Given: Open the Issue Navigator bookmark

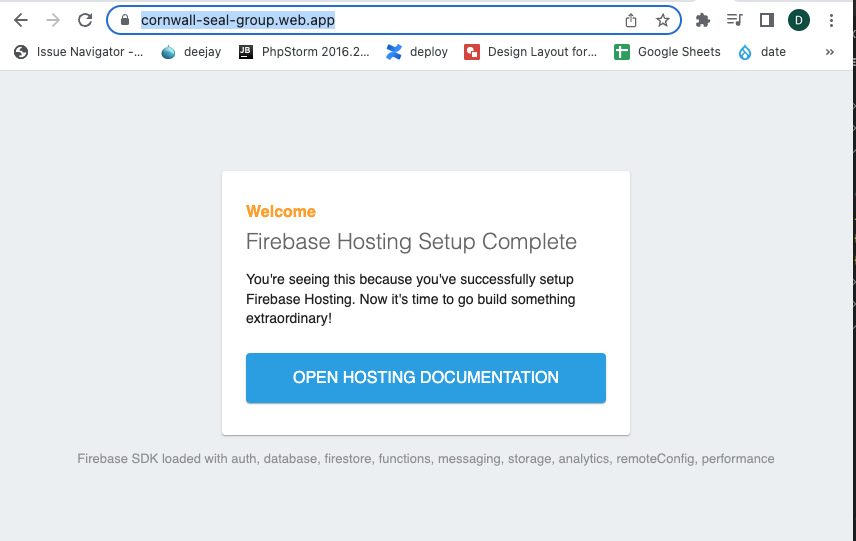Looking at the screenshot, I should [x=79, y=52].
